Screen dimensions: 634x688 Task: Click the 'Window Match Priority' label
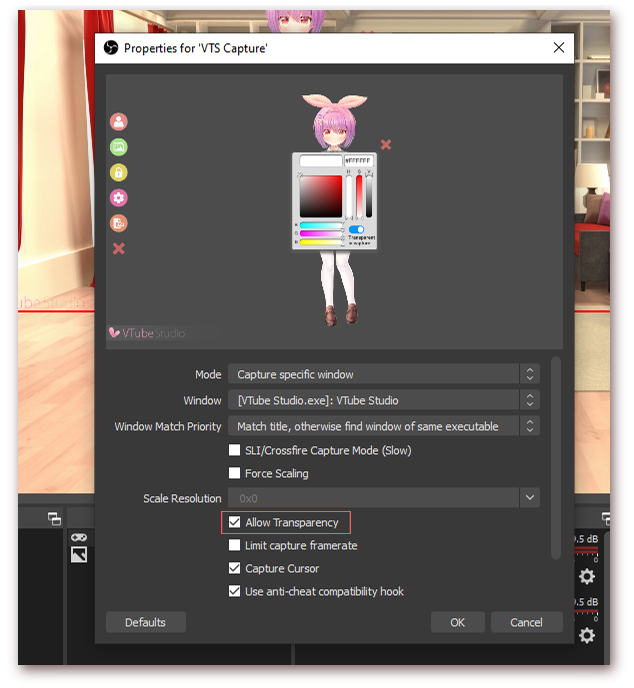coord(168,426)
